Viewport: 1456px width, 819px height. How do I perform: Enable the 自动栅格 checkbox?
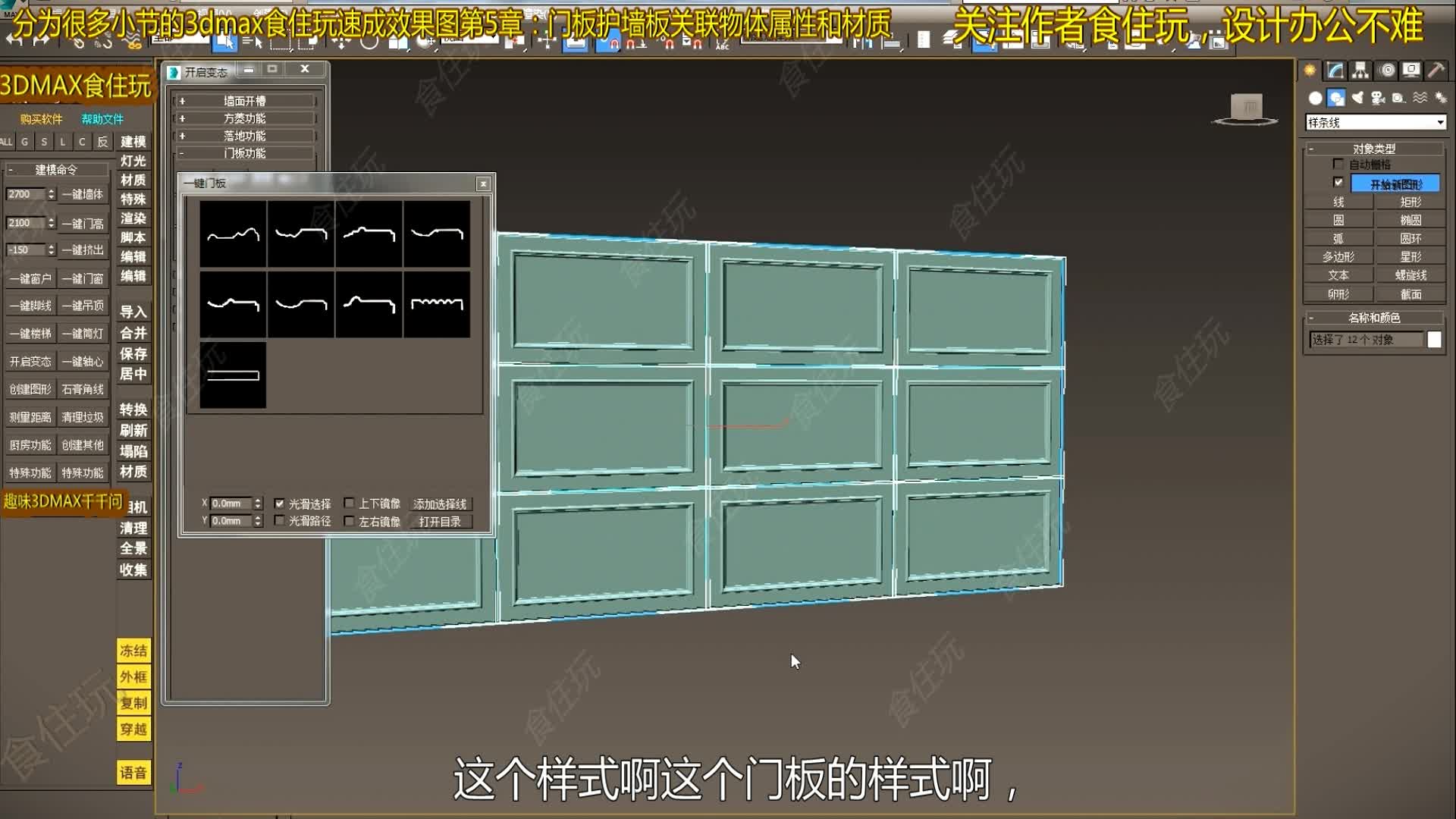pyautogui.click(x=1339, y=164)
